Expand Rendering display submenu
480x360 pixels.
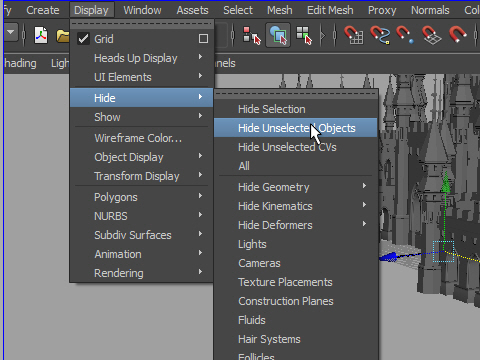141,273
